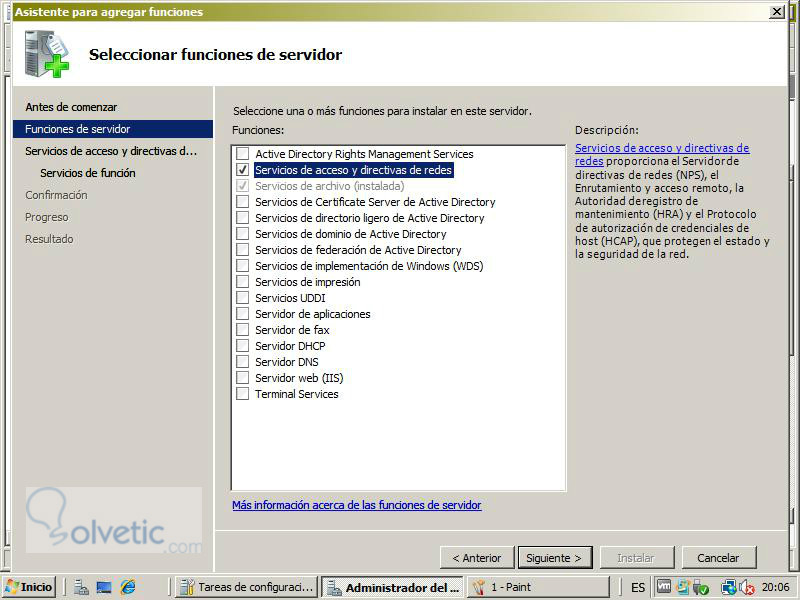Uncheck Servicios de acceso y directivas de redes
Screen dimensions: 800x600
point(242,169)
